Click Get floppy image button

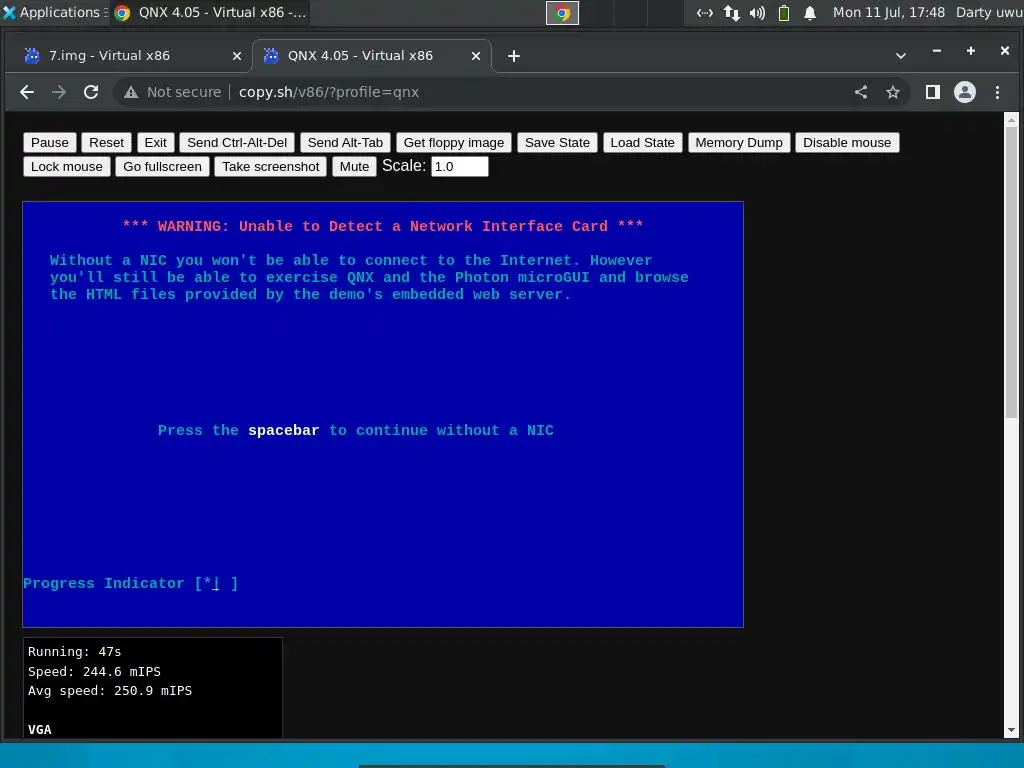[x=454, y=142]
